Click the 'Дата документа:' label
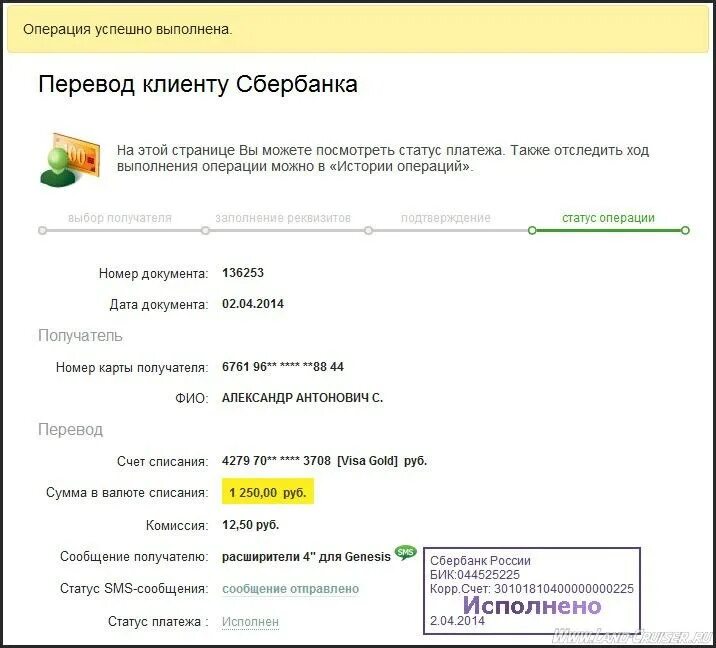Image resolution: width=716 pixels, height=648 pixels. tap(158, 305)
